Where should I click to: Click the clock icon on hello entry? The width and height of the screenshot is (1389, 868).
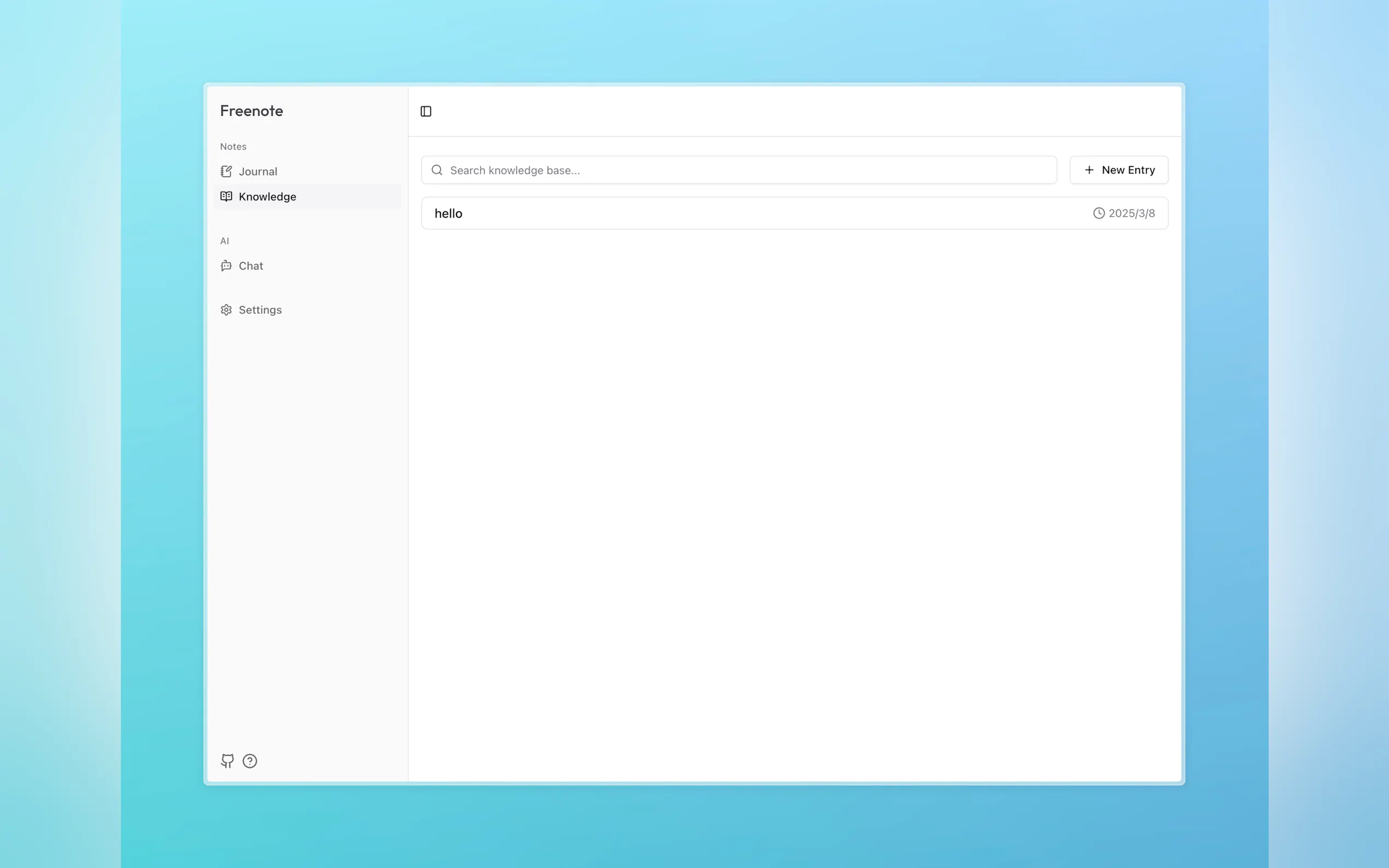1099,214
